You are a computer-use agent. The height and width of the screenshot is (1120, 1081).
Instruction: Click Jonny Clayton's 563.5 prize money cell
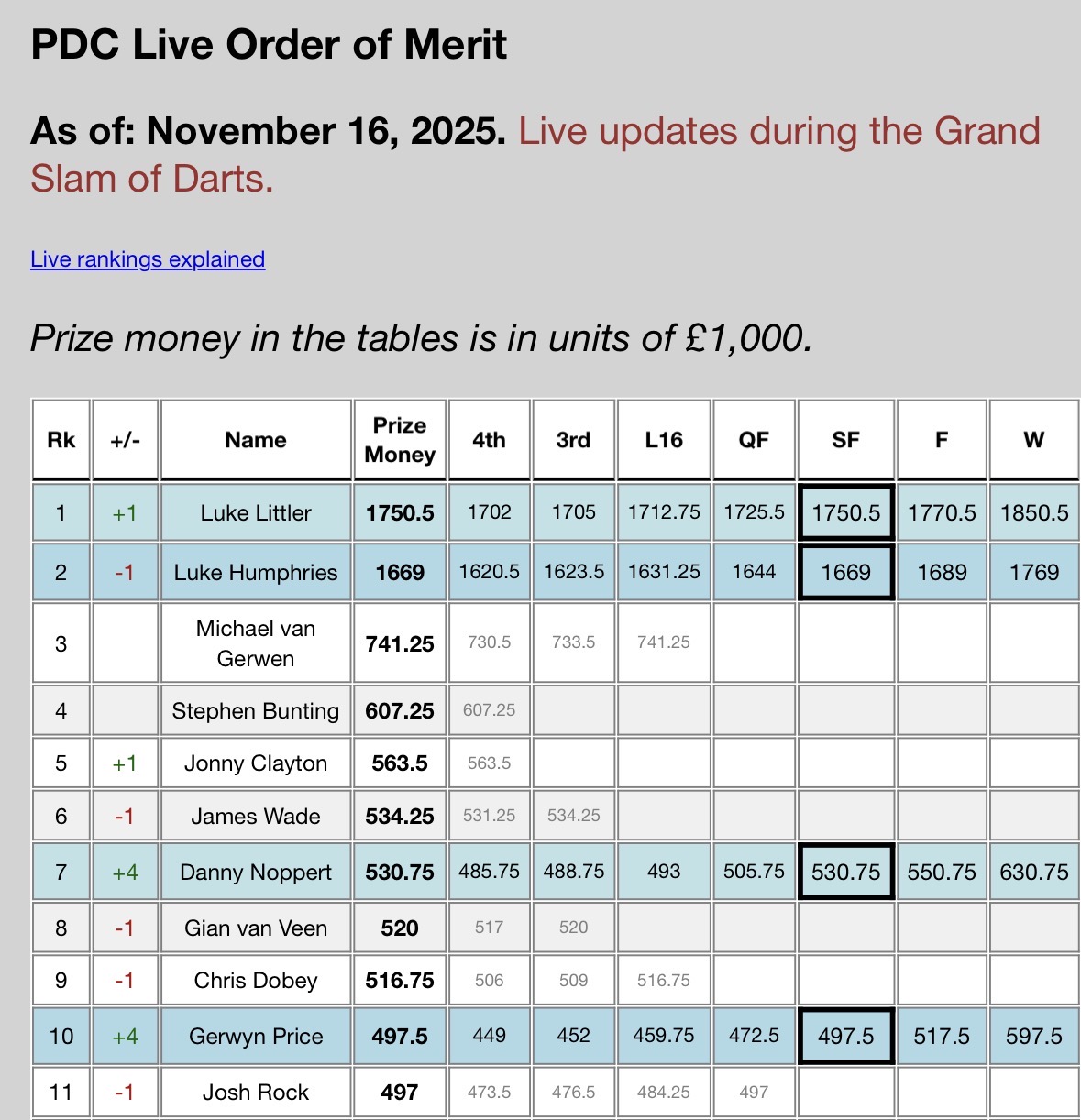tap(400, 763)
